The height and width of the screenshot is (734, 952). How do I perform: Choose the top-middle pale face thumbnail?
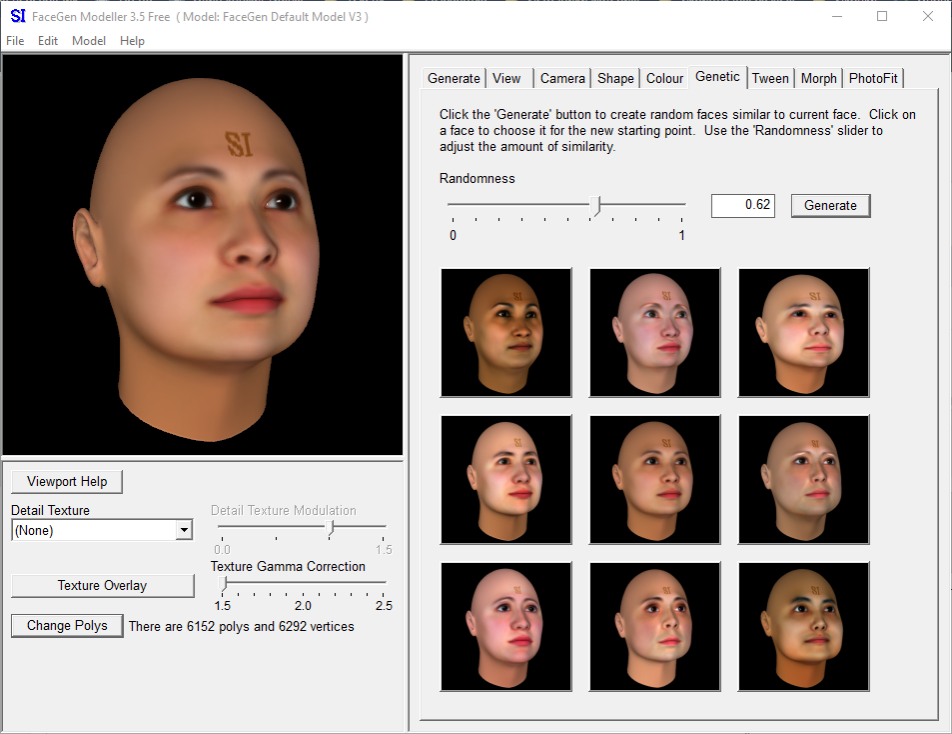pyautogui.click(x=655, y=333)
